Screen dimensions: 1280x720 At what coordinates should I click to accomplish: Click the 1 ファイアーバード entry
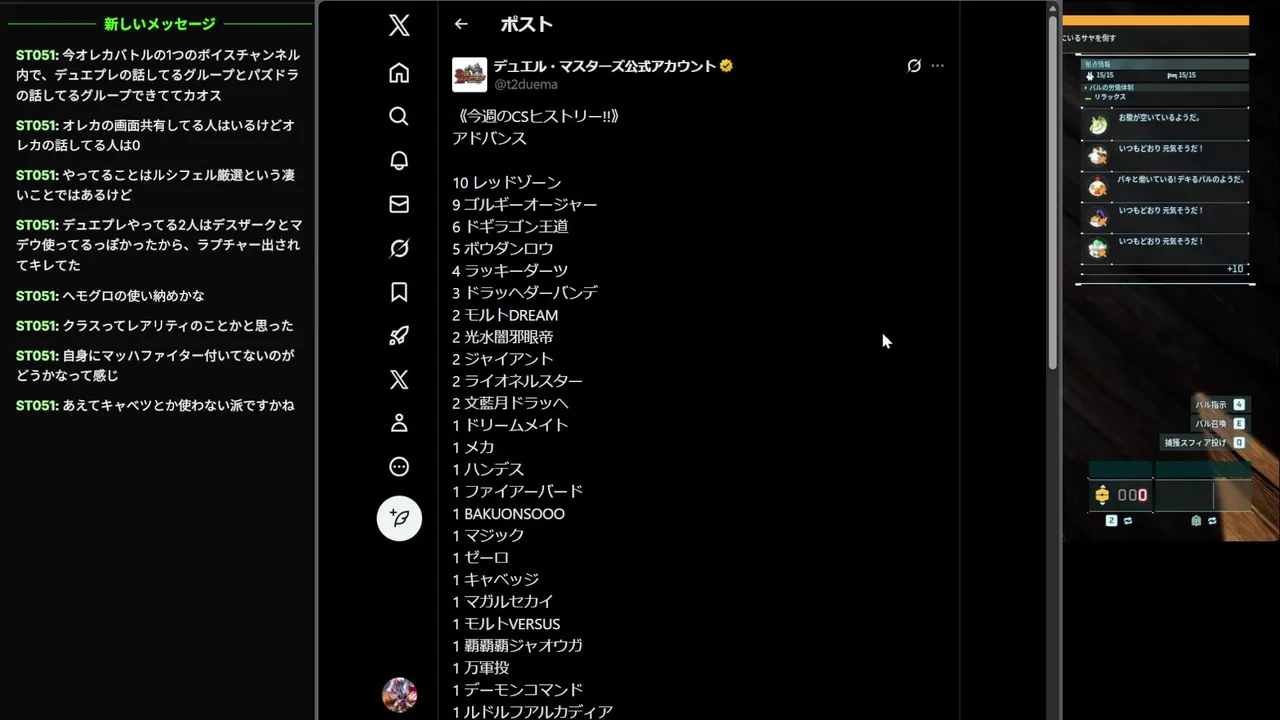(x=517, y=491)
